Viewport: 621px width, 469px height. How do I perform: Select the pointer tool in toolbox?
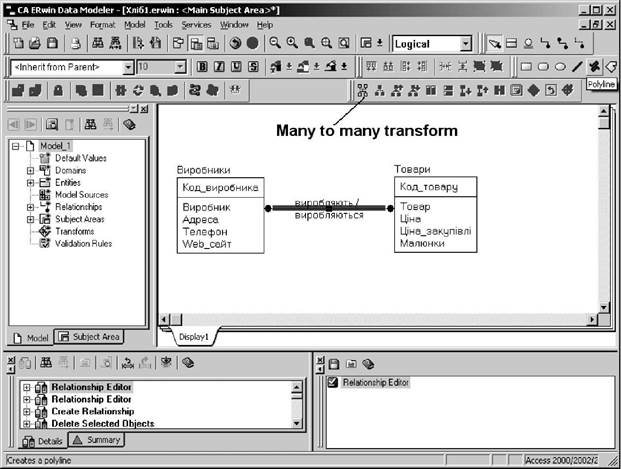(x=495, y=44)
